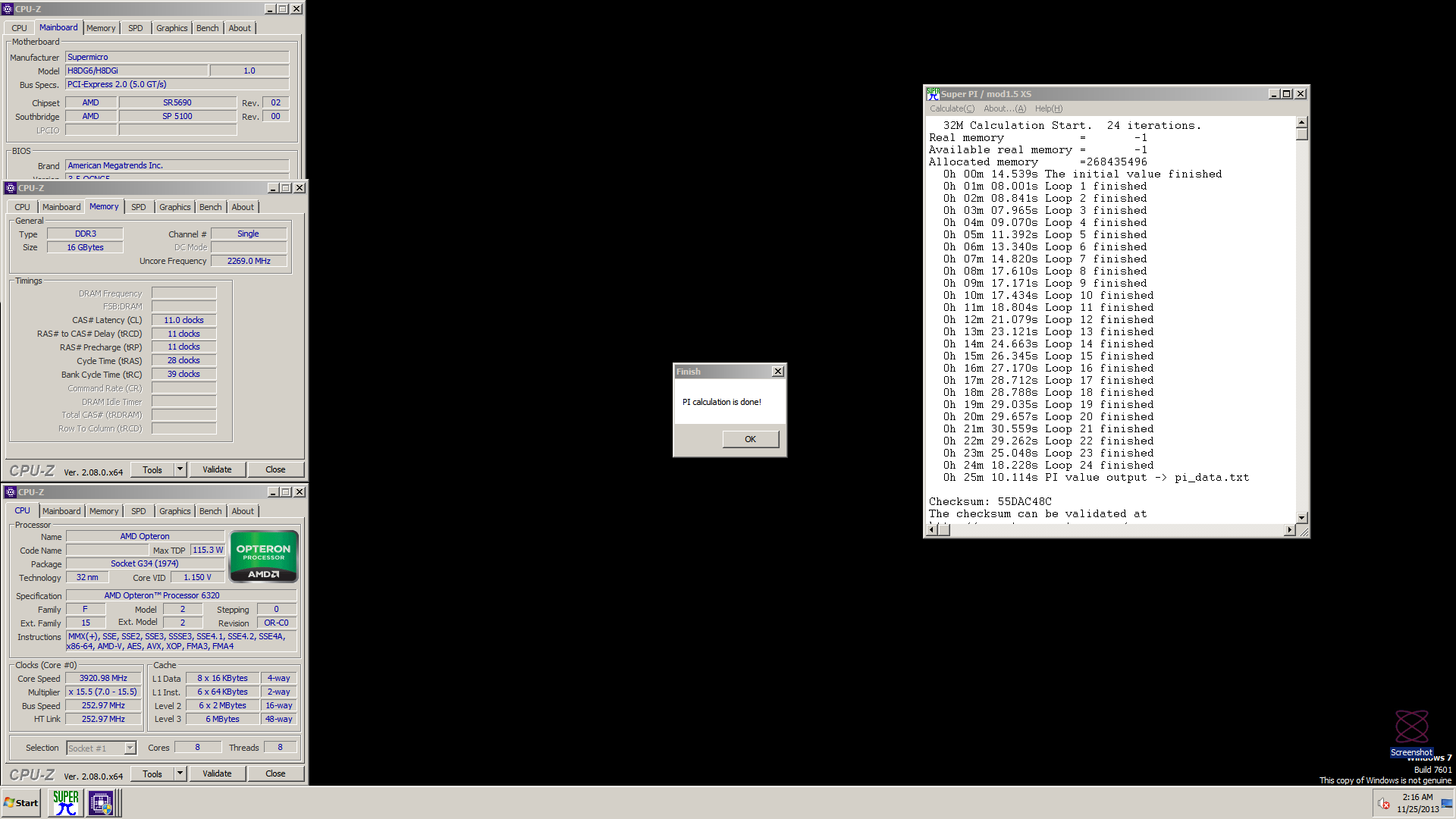Image resolution: width=1456 pixels, height=819 pixels.
Task: Click the Opteron processor logo
Action: click(x=264, y=557)
